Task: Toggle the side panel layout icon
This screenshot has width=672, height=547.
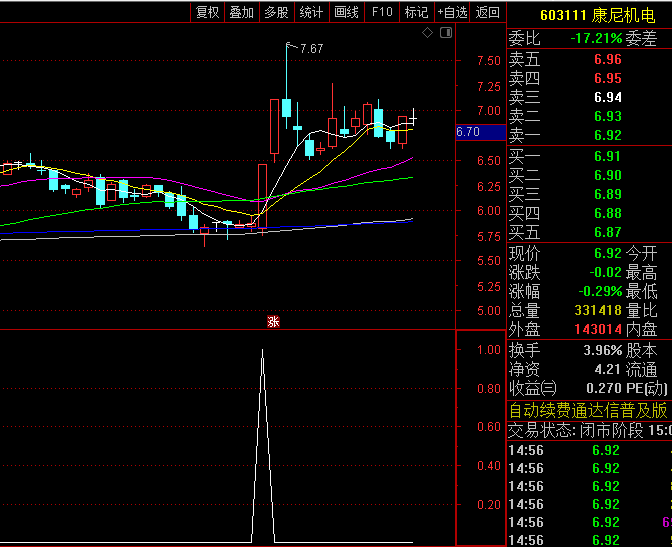Action: 446,33
